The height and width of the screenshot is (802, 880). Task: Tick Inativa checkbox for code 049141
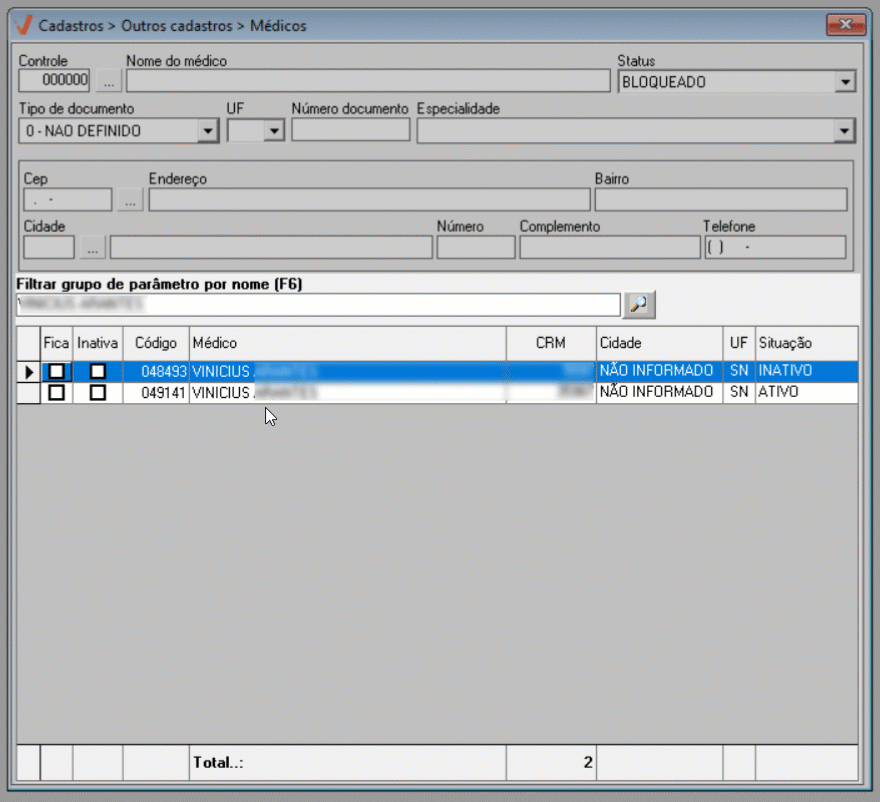click(x=97, y=393)
